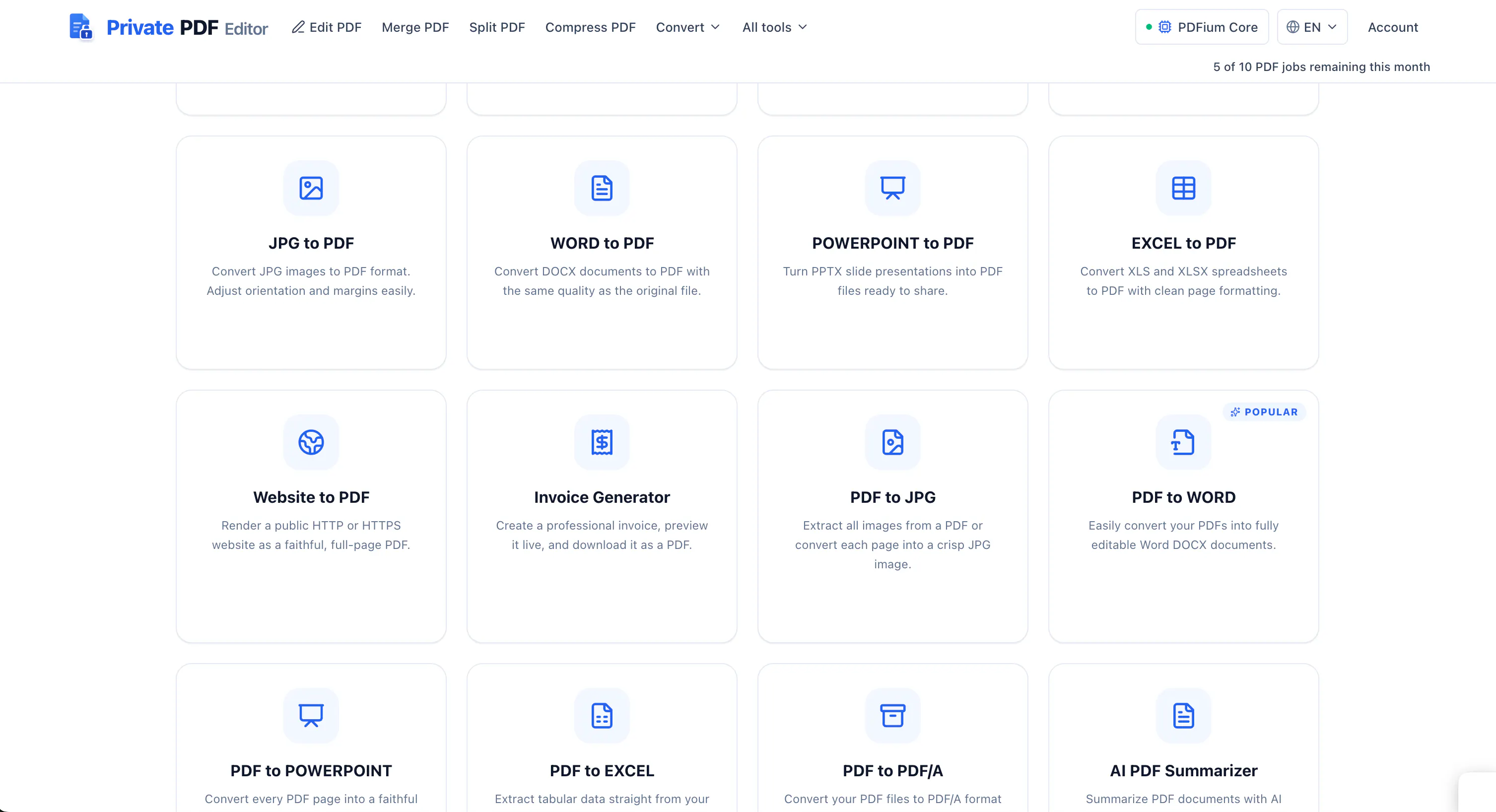Click the POWERPOINT to PDF description text
Screen dimensions: 1496x812
[892, 280]
